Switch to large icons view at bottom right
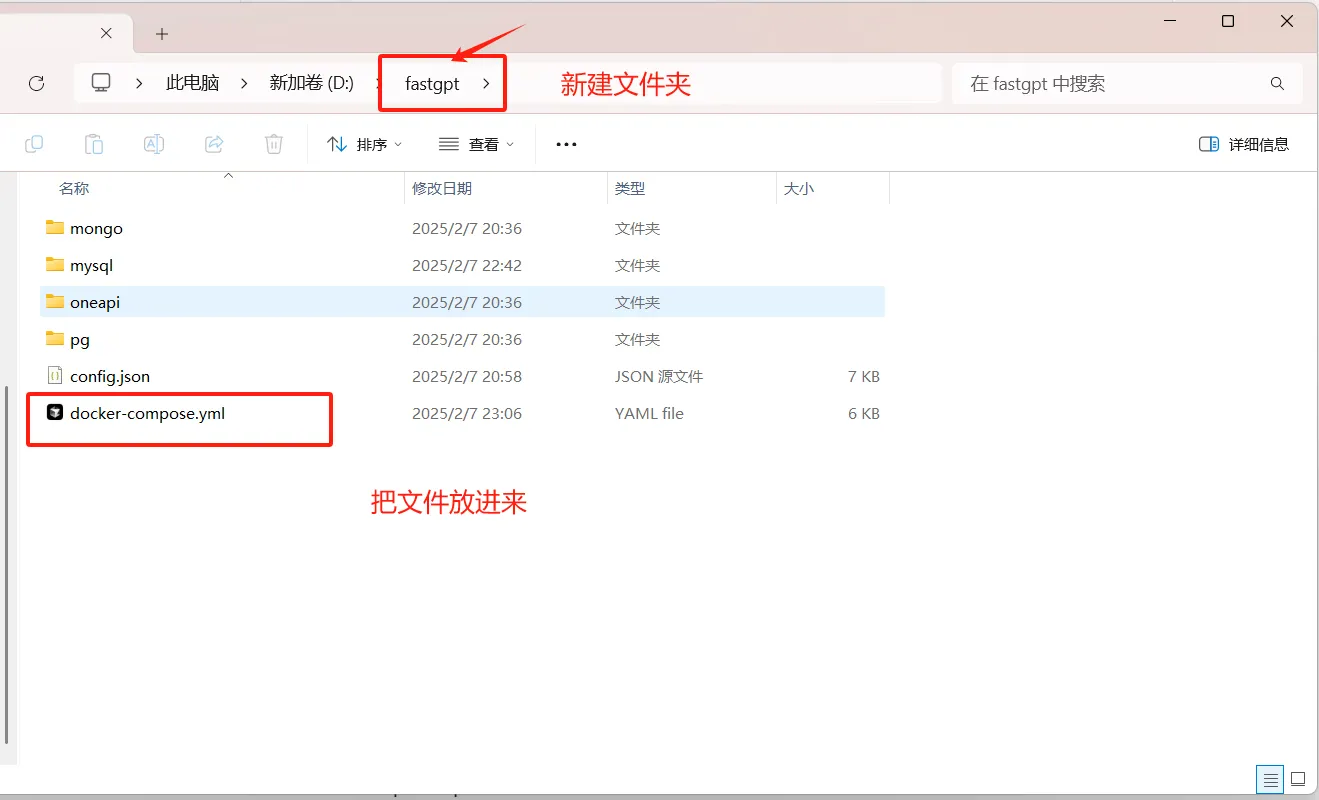The height and width of the screenshot is (800, 1319). coord(1298,779)
